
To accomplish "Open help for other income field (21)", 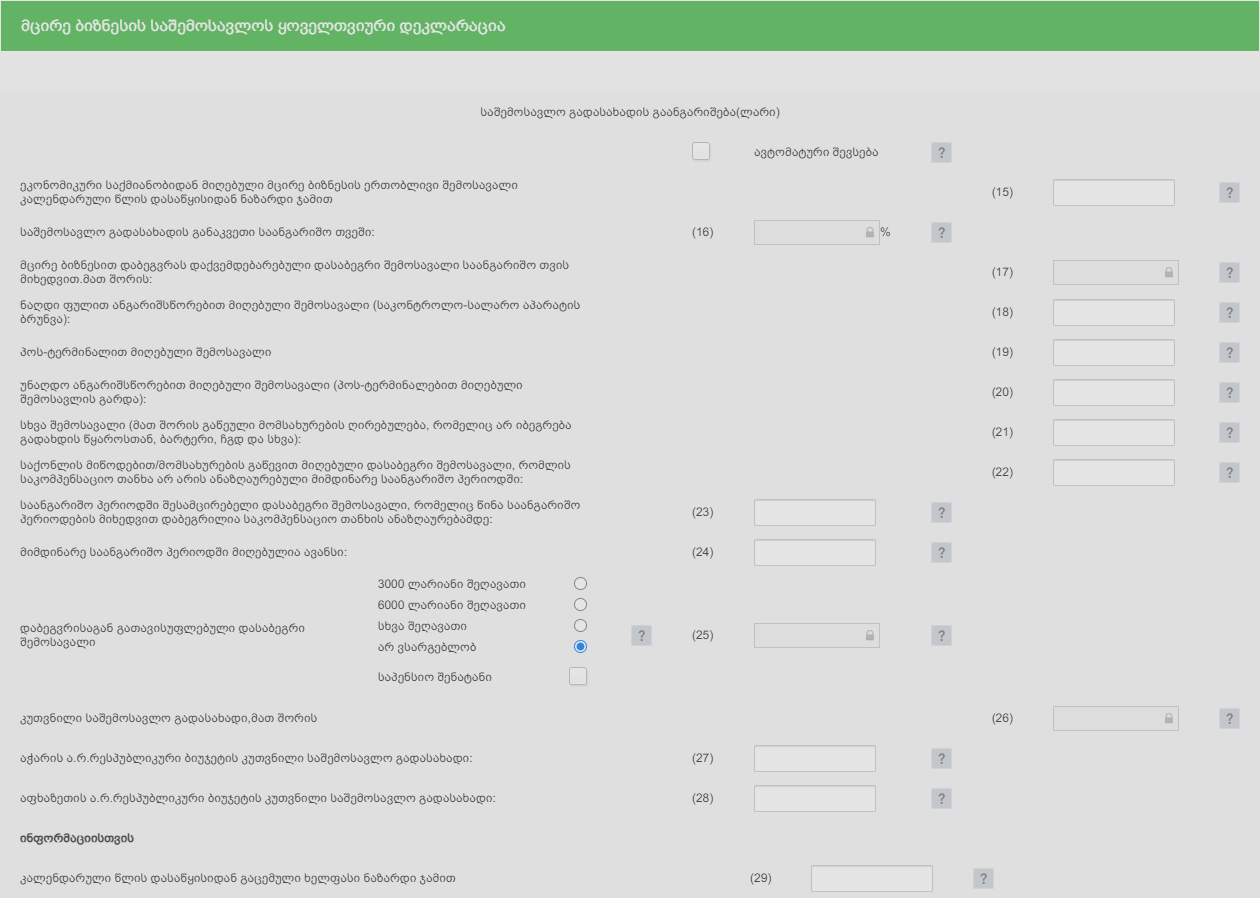I will coord(1229,432).
